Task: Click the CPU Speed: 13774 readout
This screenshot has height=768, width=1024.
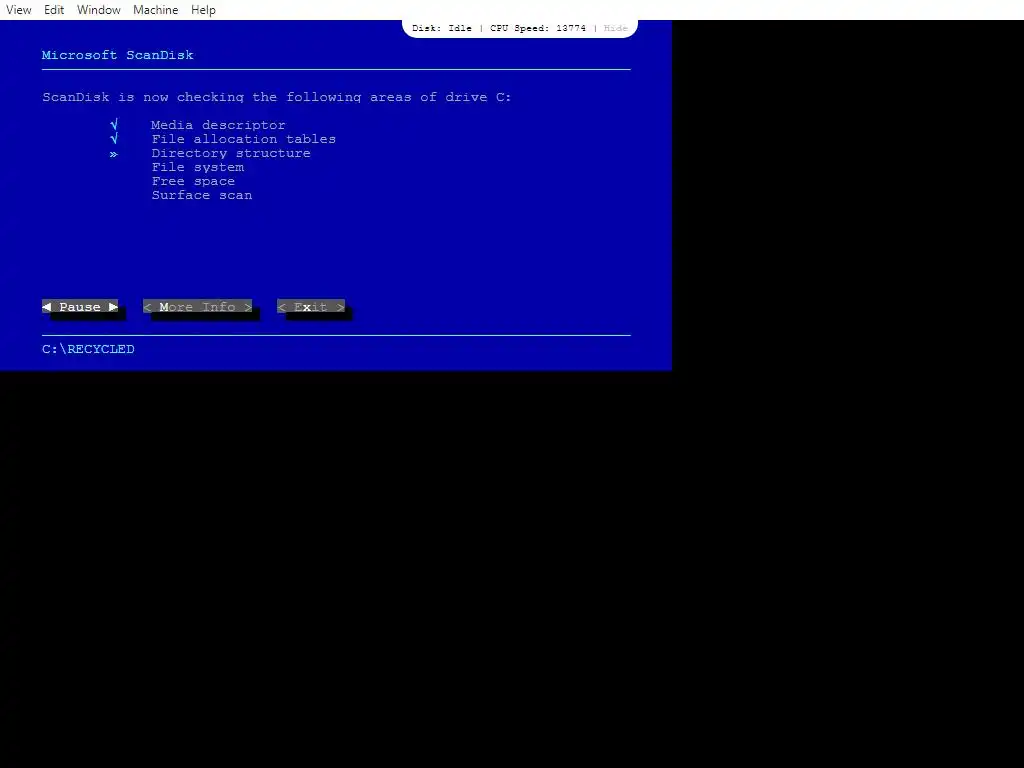Action: click(x=537, y=28)
